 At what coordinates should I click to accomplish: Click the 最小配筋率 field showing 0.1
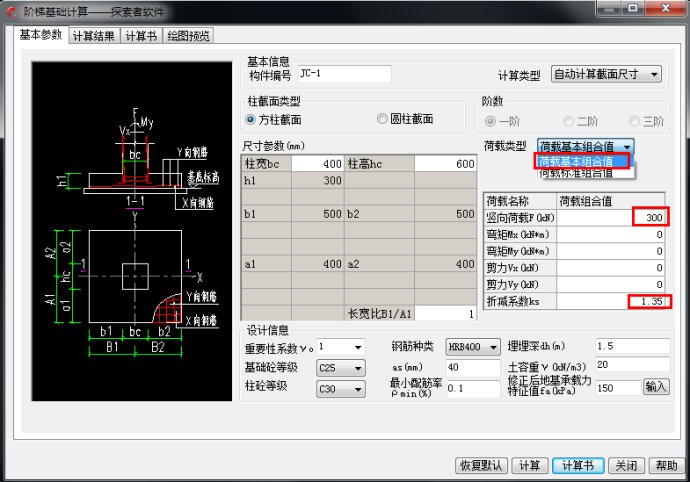point(473,389)
